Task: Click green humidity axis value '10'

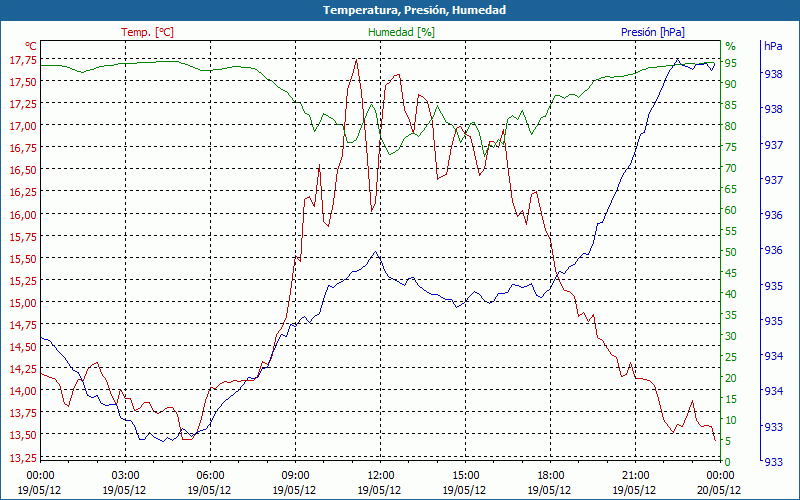Action: click(731, 420)
